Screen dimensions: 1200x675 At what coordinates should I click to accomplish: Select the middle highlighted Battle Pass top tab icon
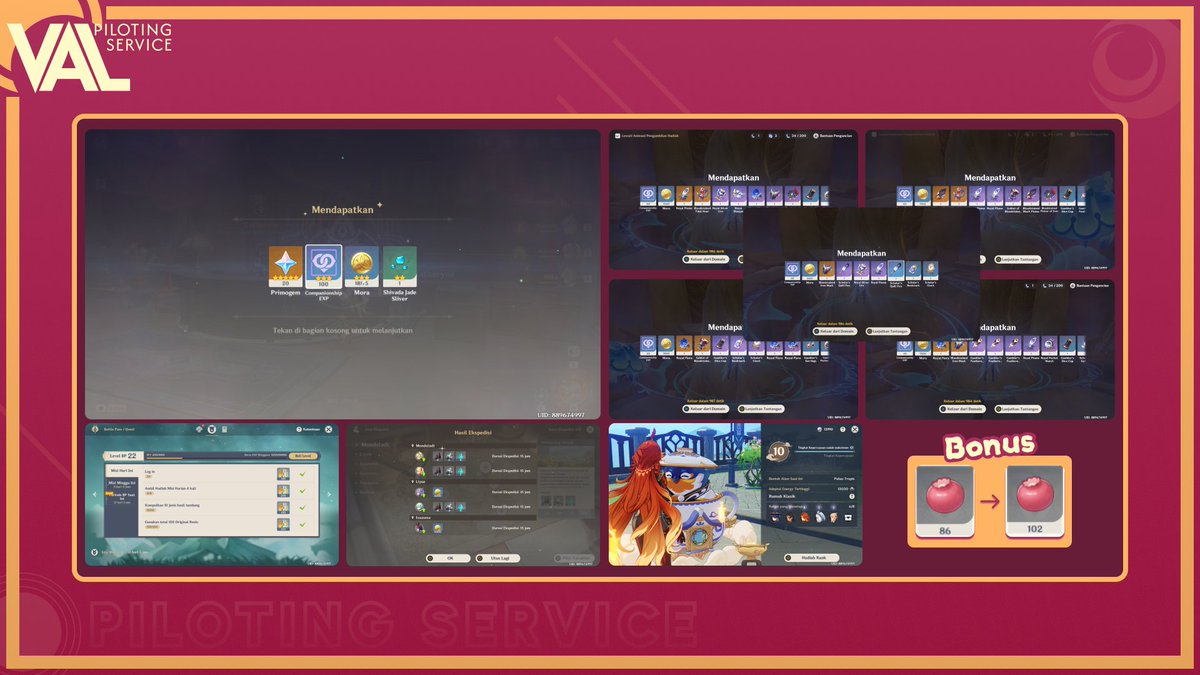pos(212,429)
